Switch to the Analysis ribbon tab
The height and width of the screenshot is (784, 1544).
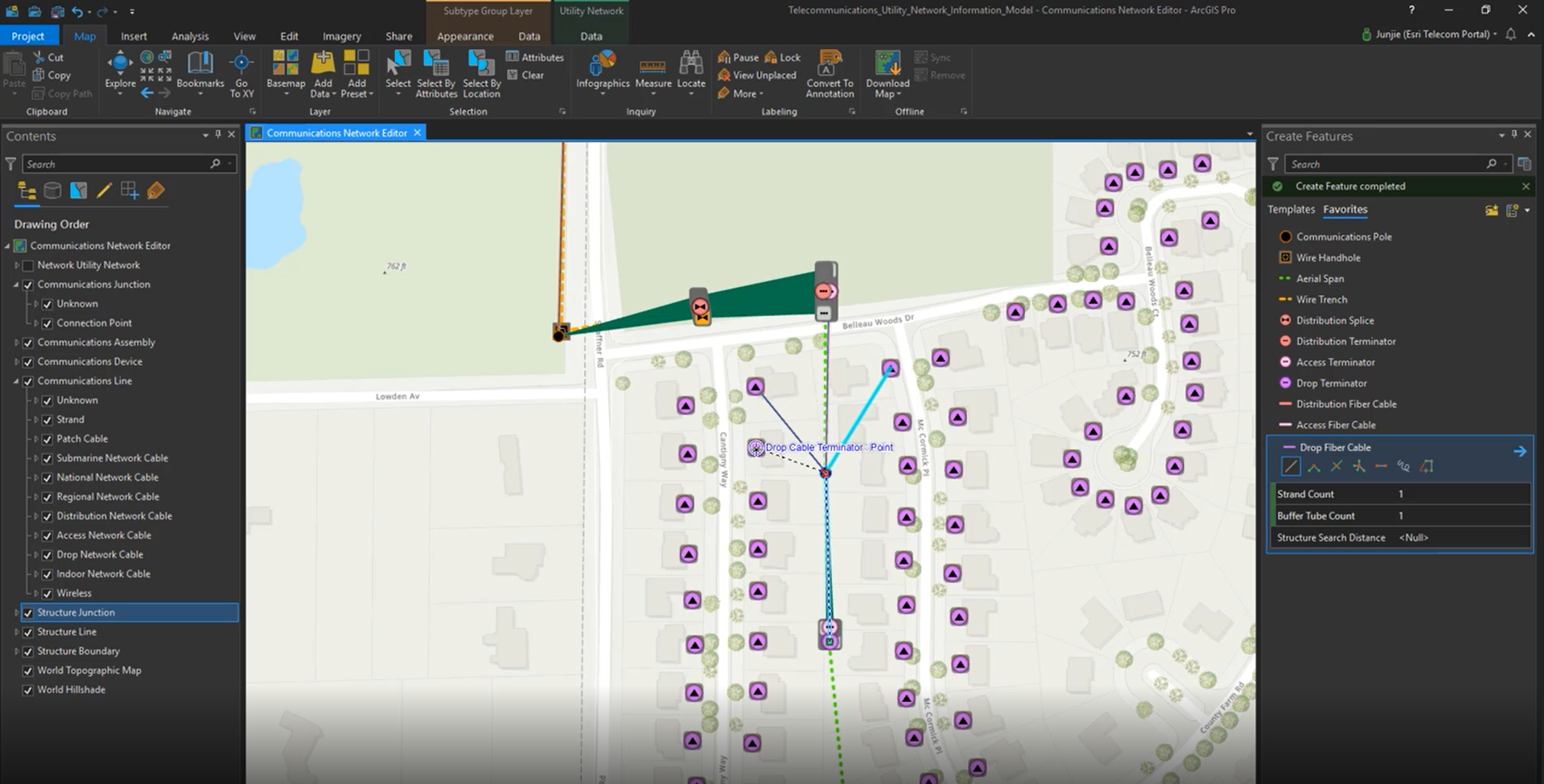click(190, 36)
